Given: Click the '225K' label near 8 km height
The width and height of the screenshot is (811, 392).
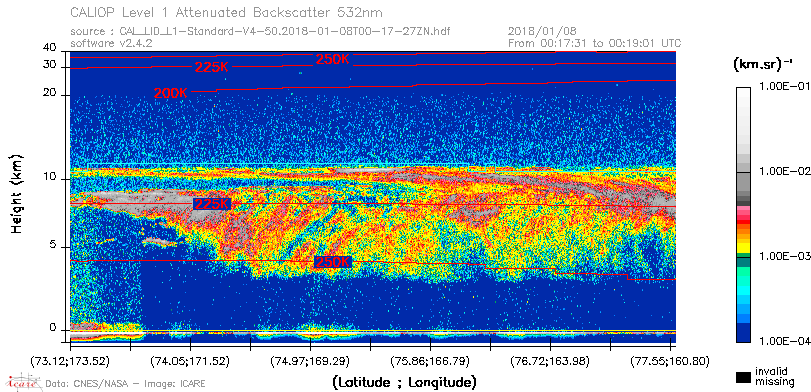Looking at the screenshot, I should pos(211,204).
